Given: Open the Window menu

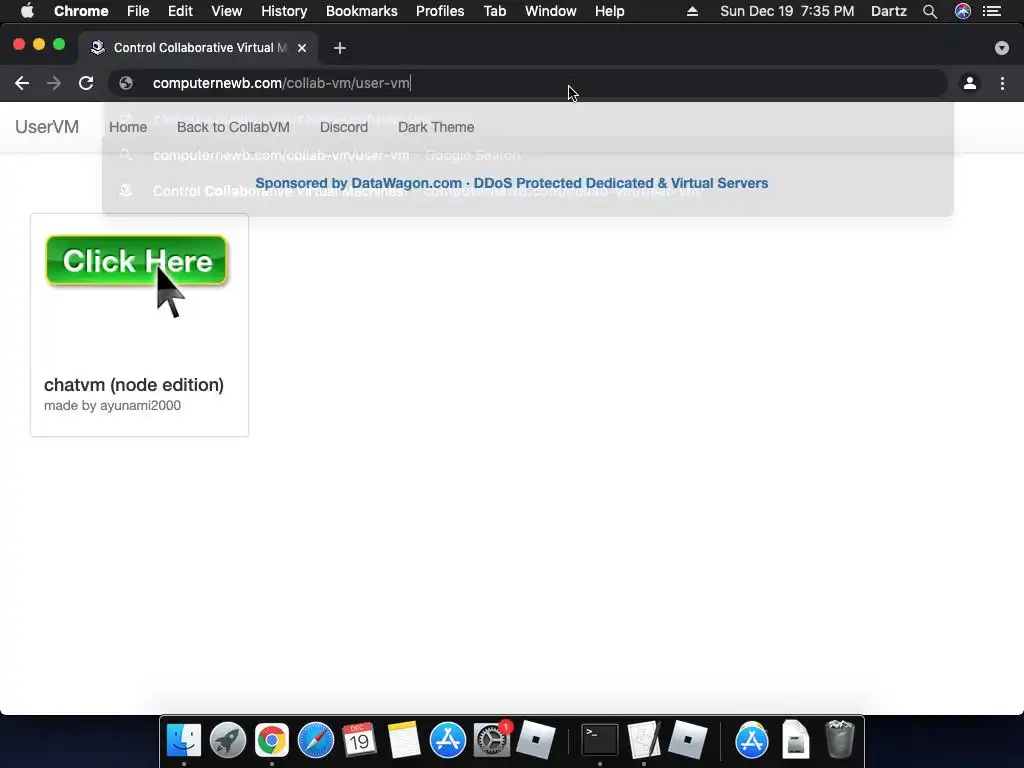Looking at the screenshot, I should [x=551, y=11].
